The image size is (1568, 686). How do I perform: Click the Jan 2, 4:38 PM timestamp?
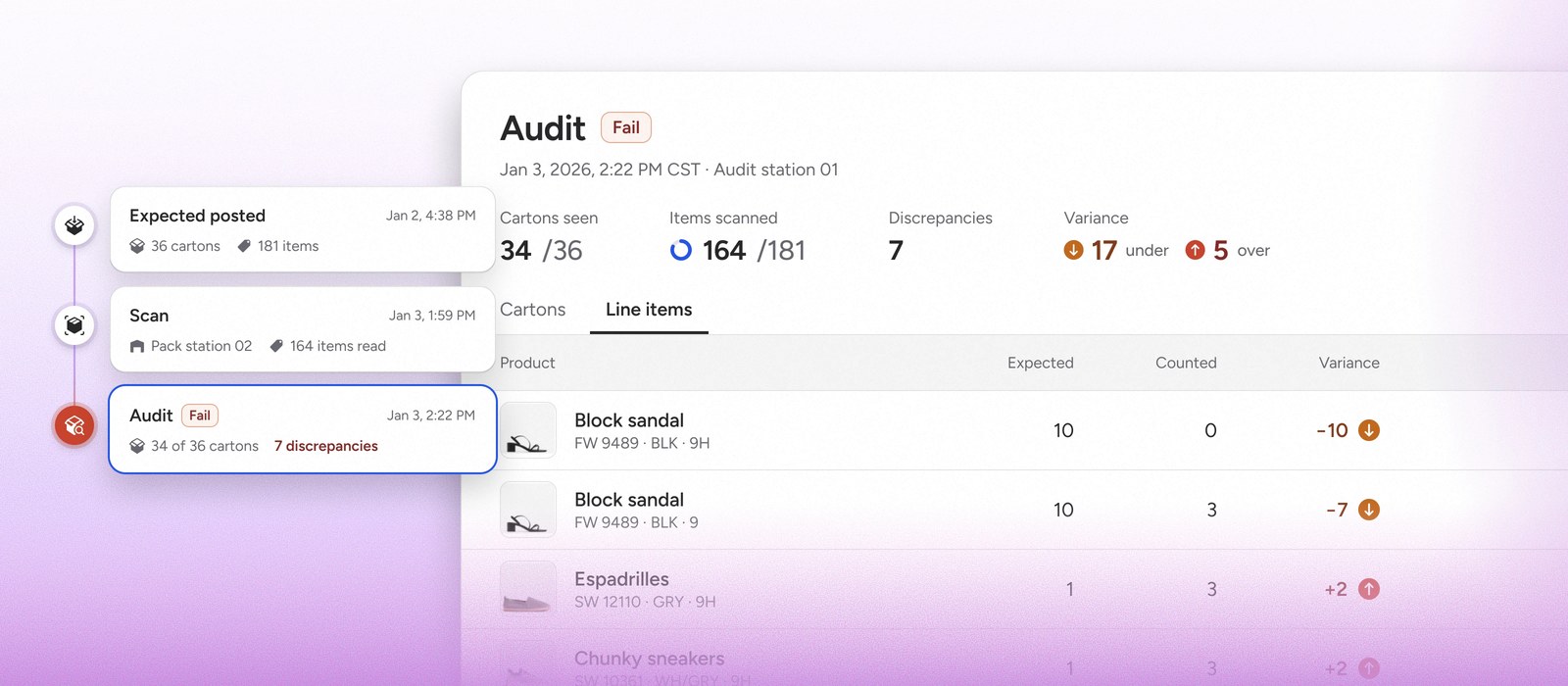click(x=431, y=216)
